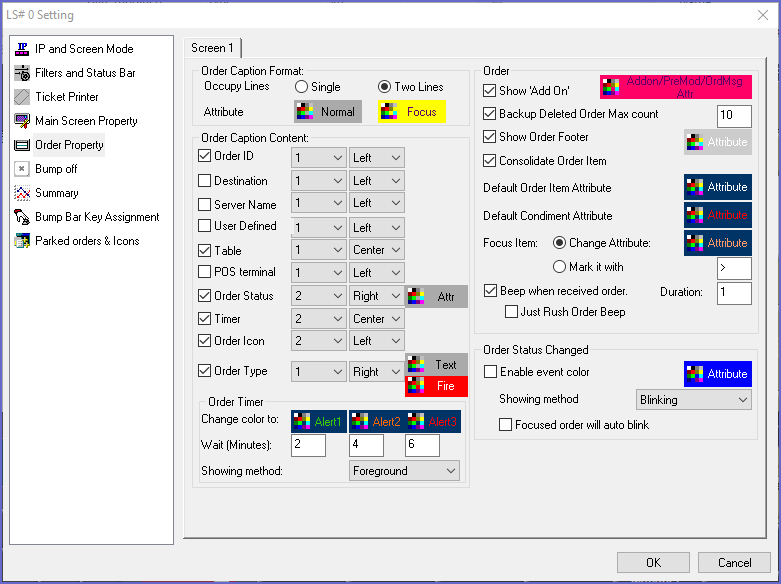
Task: Open the Order Status alignment Right dropdown
Action: 377,296
